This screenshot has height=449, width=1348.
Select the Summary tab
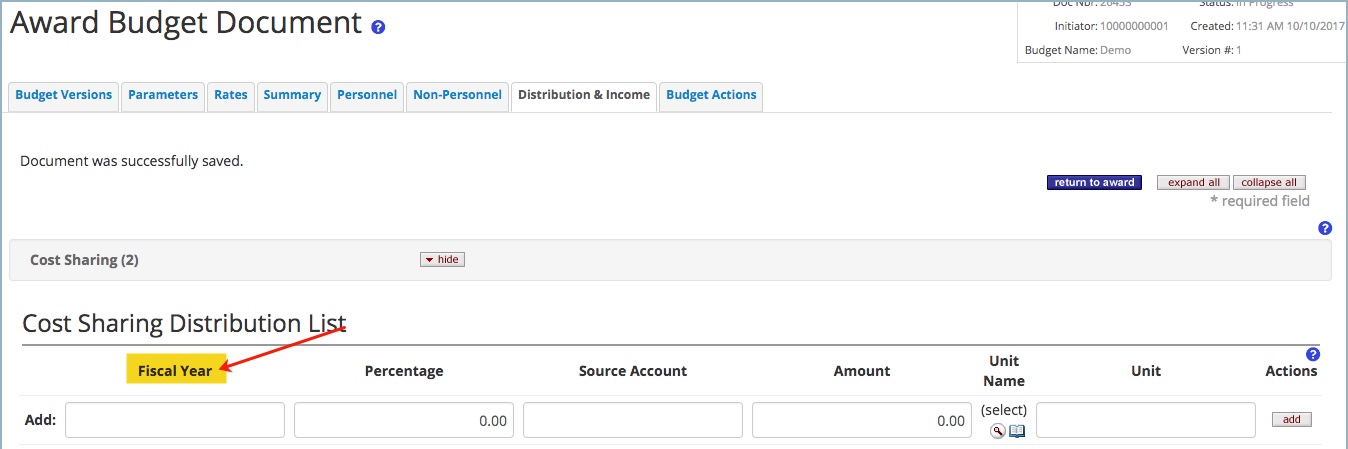(x=292, y=95)
